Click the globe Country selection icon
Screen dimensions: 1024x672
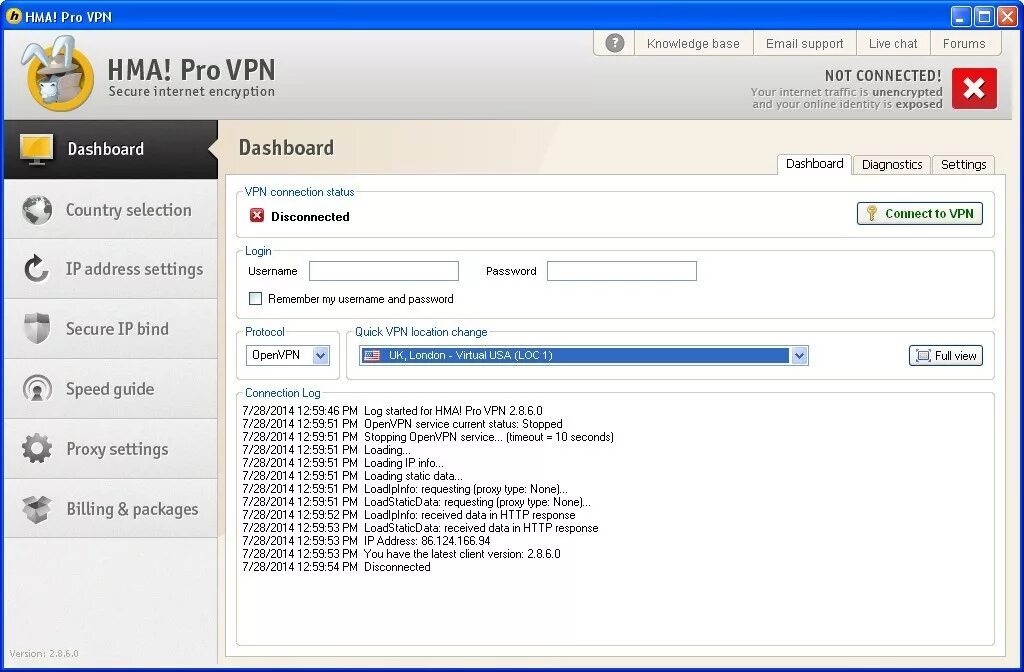37,210
